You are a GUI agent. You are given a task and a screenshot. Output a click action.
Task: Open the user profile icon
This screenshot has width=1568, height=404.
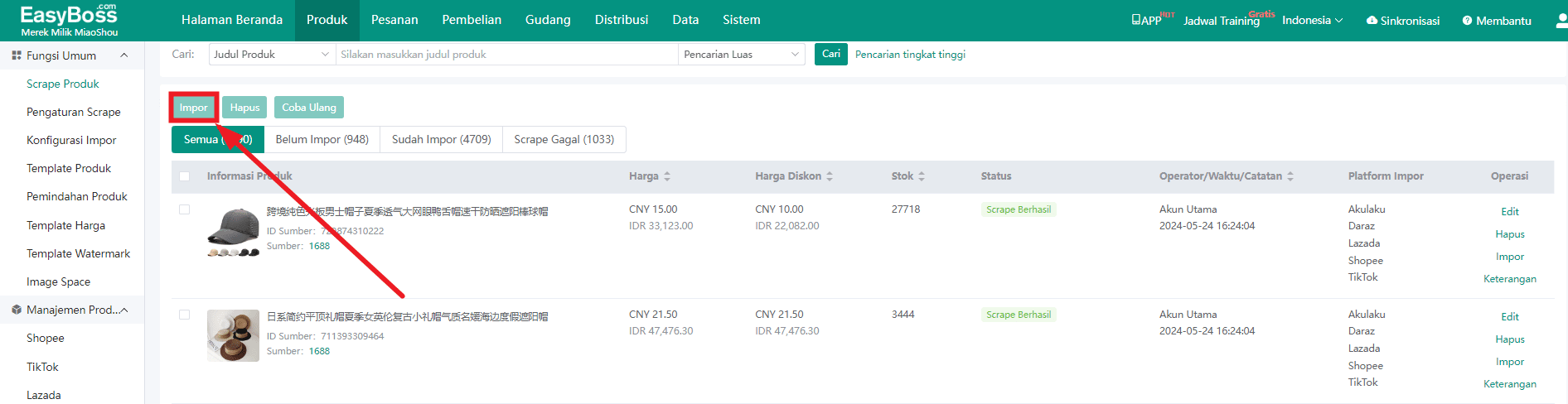point(1561,20)
